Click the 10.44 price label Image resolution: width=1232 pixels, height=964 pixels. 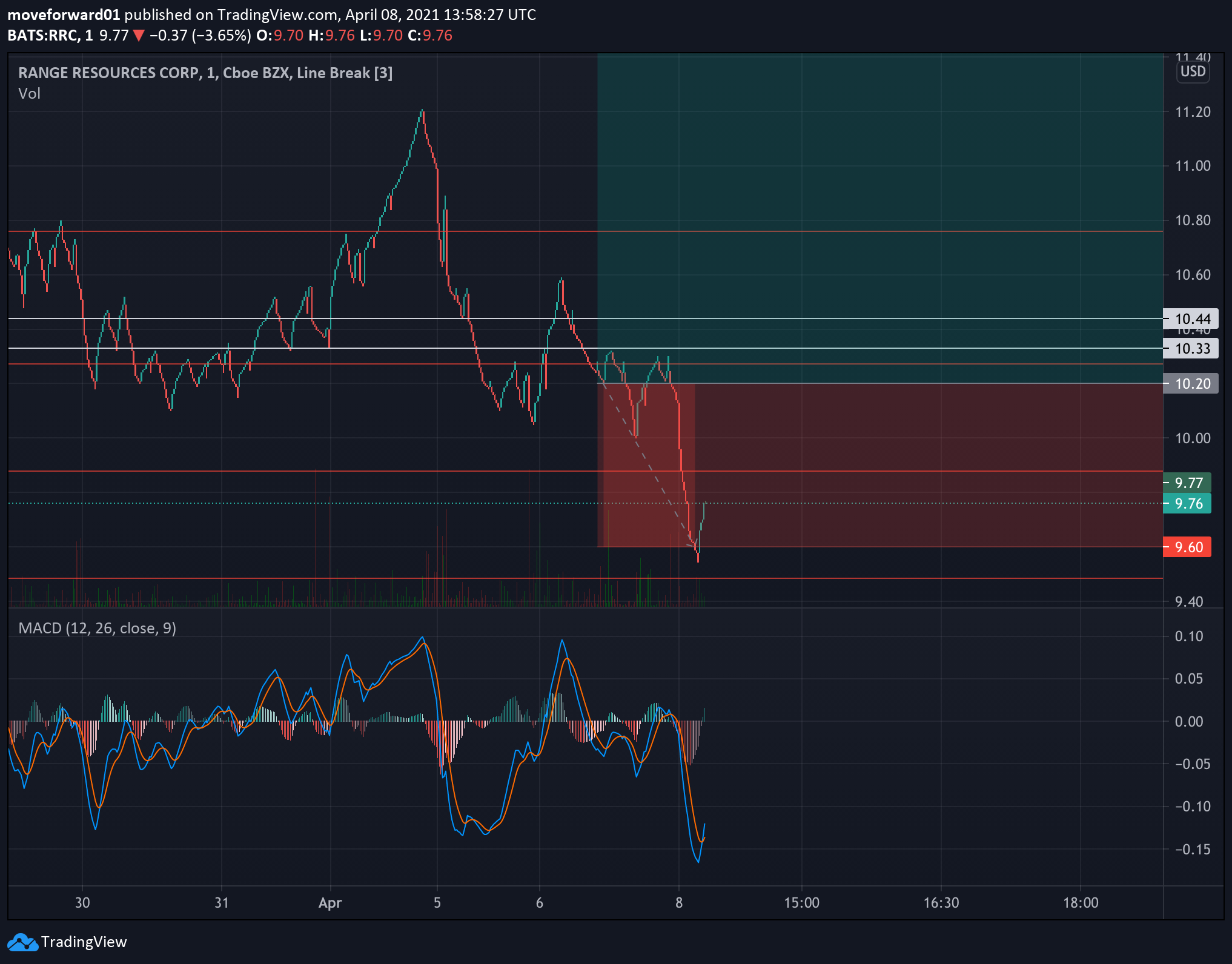[1191, 319]
